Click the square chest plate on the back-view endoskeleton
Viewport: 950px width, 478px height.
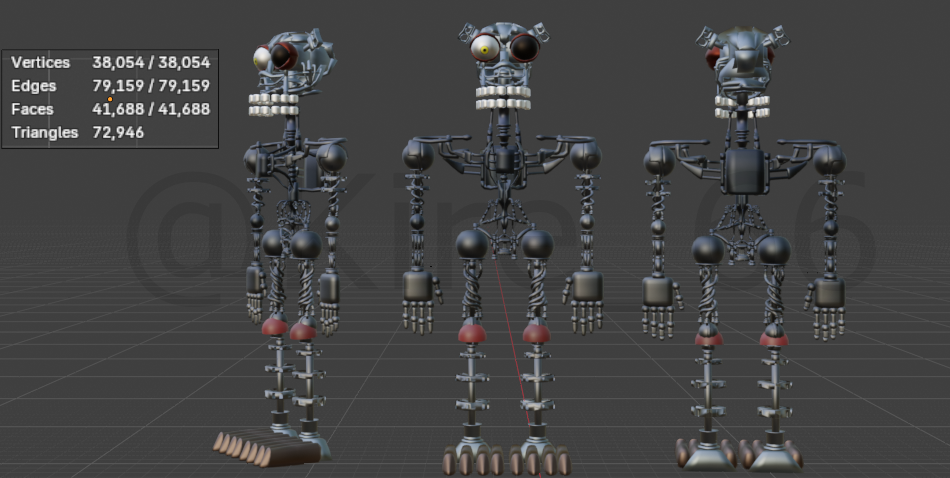click(745, 171)
